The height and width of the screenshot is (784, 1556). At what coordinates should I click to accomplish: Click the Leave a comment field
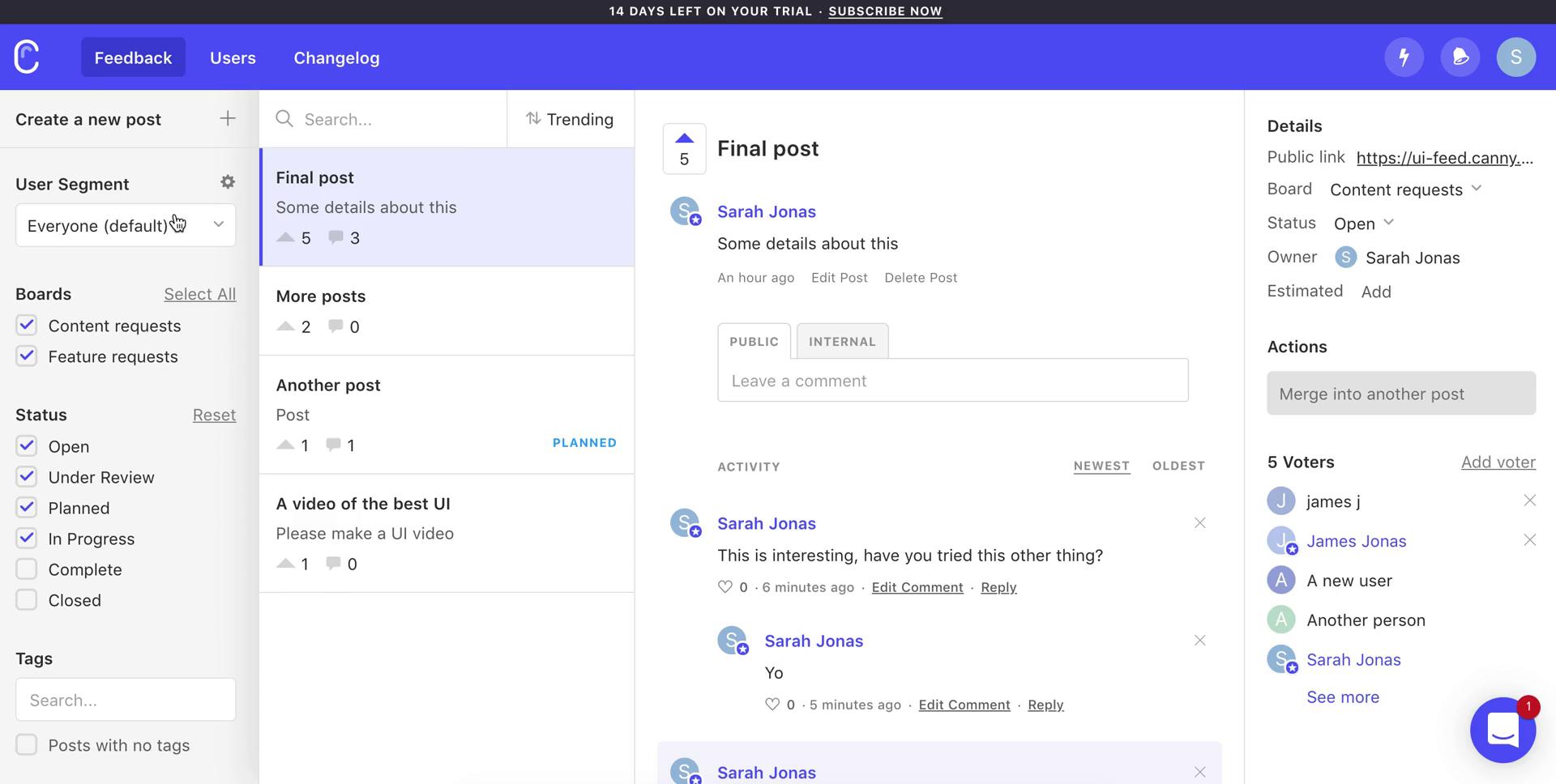point(952,381)
